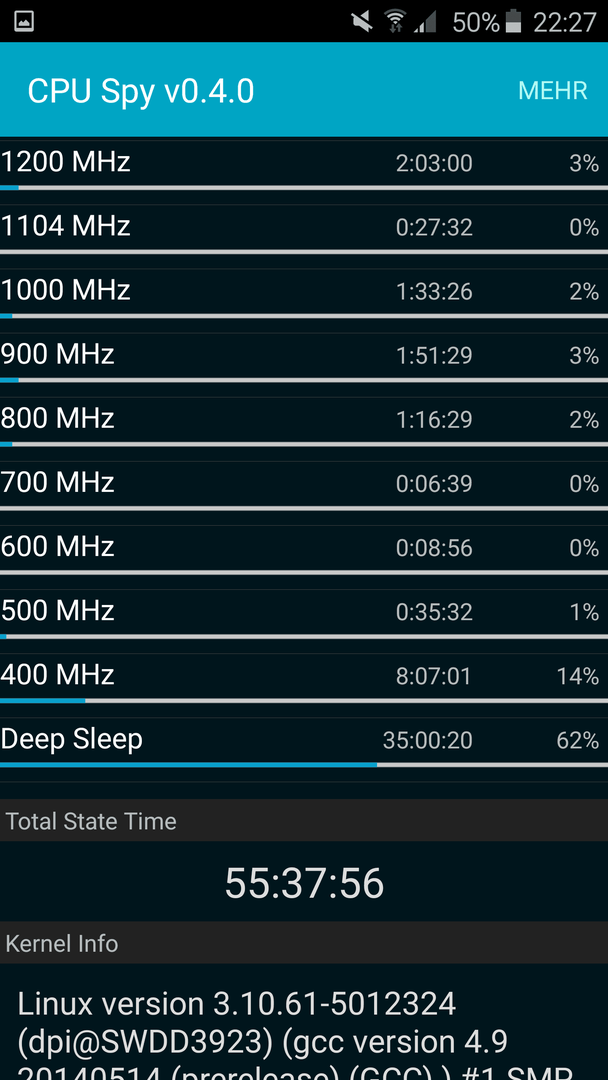Open the MEHR overflow menu
The width and height of the screenshot is (608, 1080).
pyautogui.click(x=552, y=90)
